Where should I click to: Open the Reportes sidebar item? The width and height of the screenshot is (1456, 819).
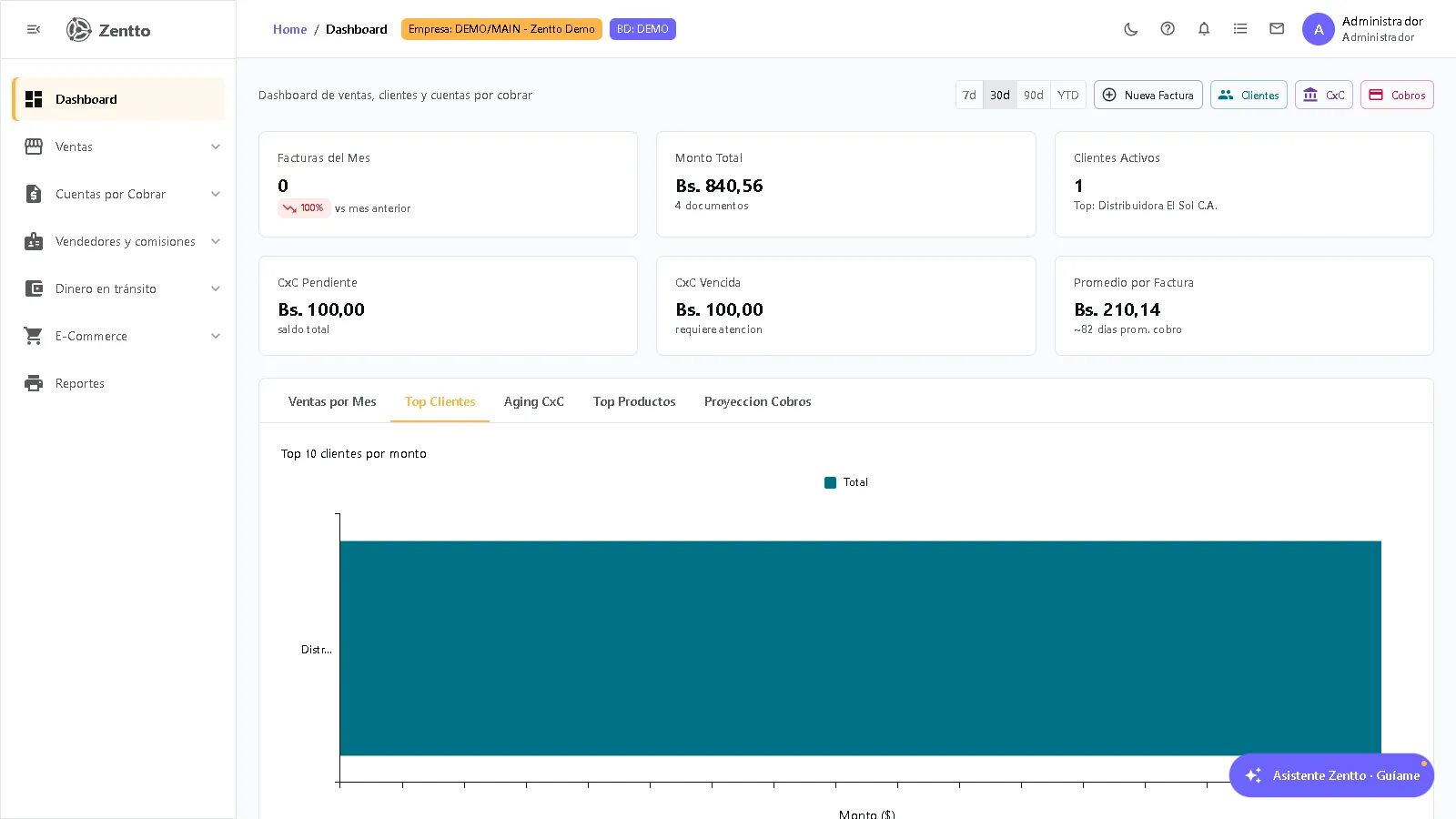(118, 383)
